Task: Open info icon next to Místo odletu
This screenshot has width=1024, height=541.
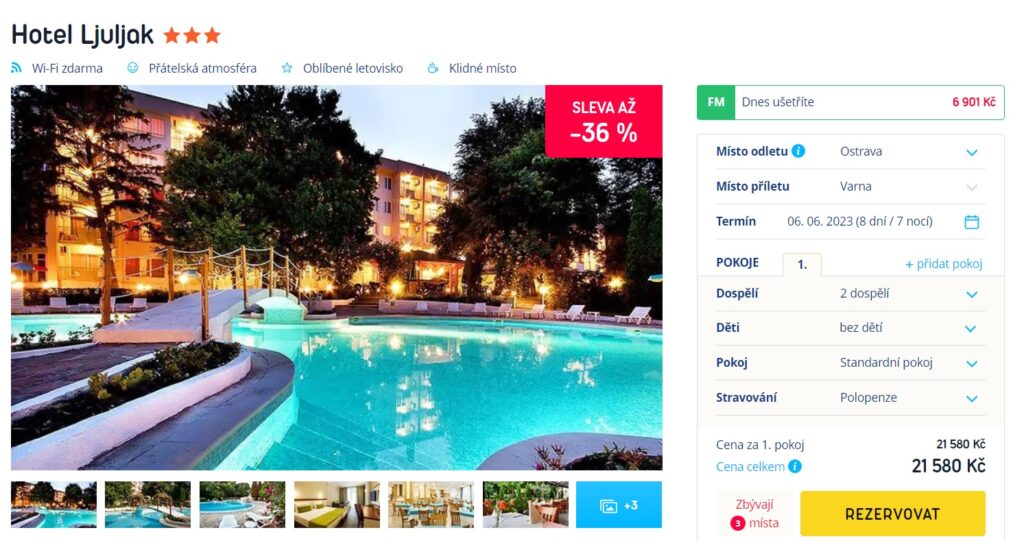Action: (x=798, y=151)
